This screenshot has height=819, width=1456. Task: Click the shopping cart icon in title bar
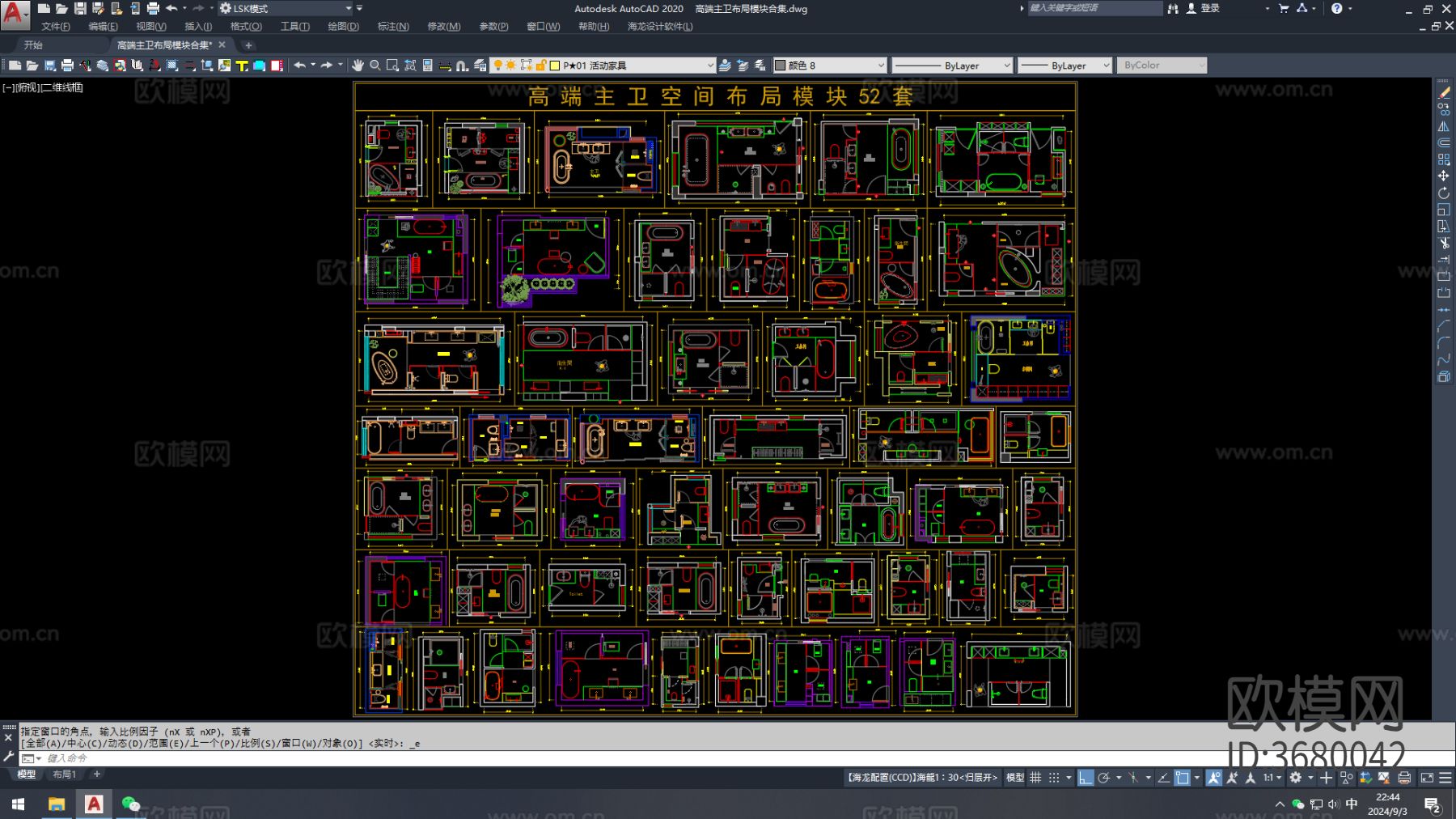(1284, 8)
